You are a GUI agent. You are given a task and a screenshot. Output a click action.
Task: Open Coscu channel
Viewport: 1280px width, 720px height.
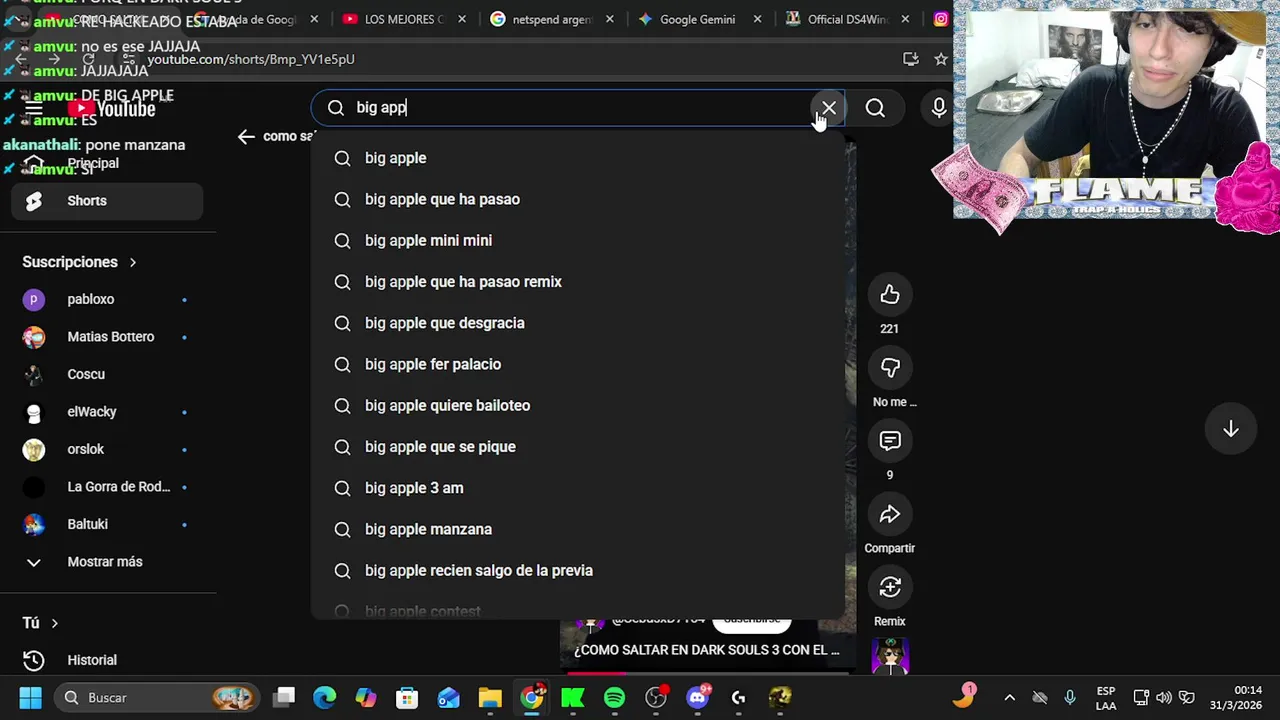click(107, 374)
